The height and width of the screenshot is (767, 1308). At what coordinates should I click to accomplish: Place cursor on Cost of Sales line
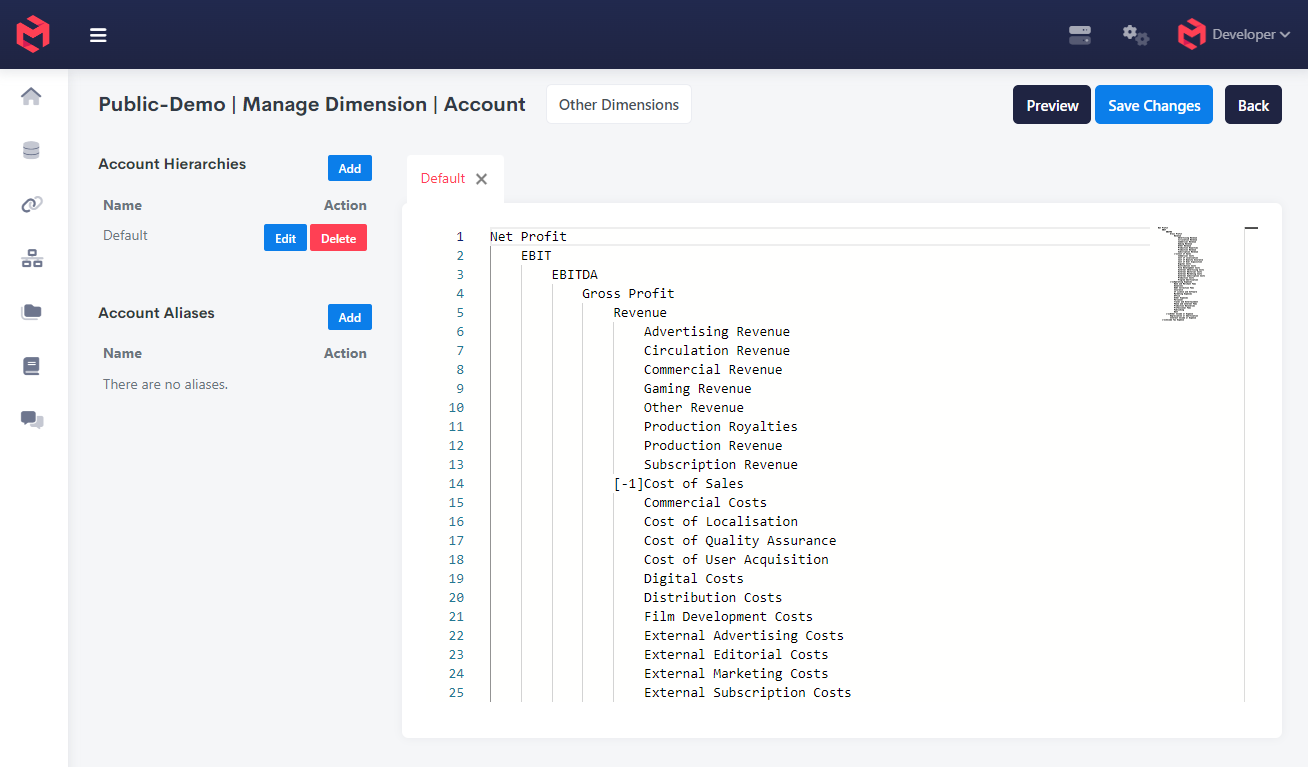pos(693,484)
